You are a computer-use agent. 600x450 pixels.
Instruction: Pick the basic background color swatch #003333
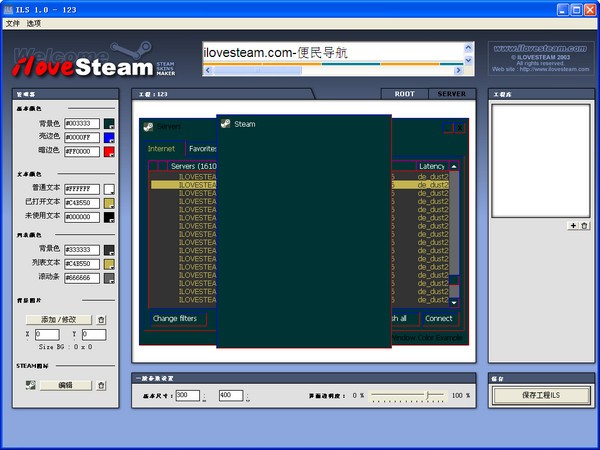[109, 124]
